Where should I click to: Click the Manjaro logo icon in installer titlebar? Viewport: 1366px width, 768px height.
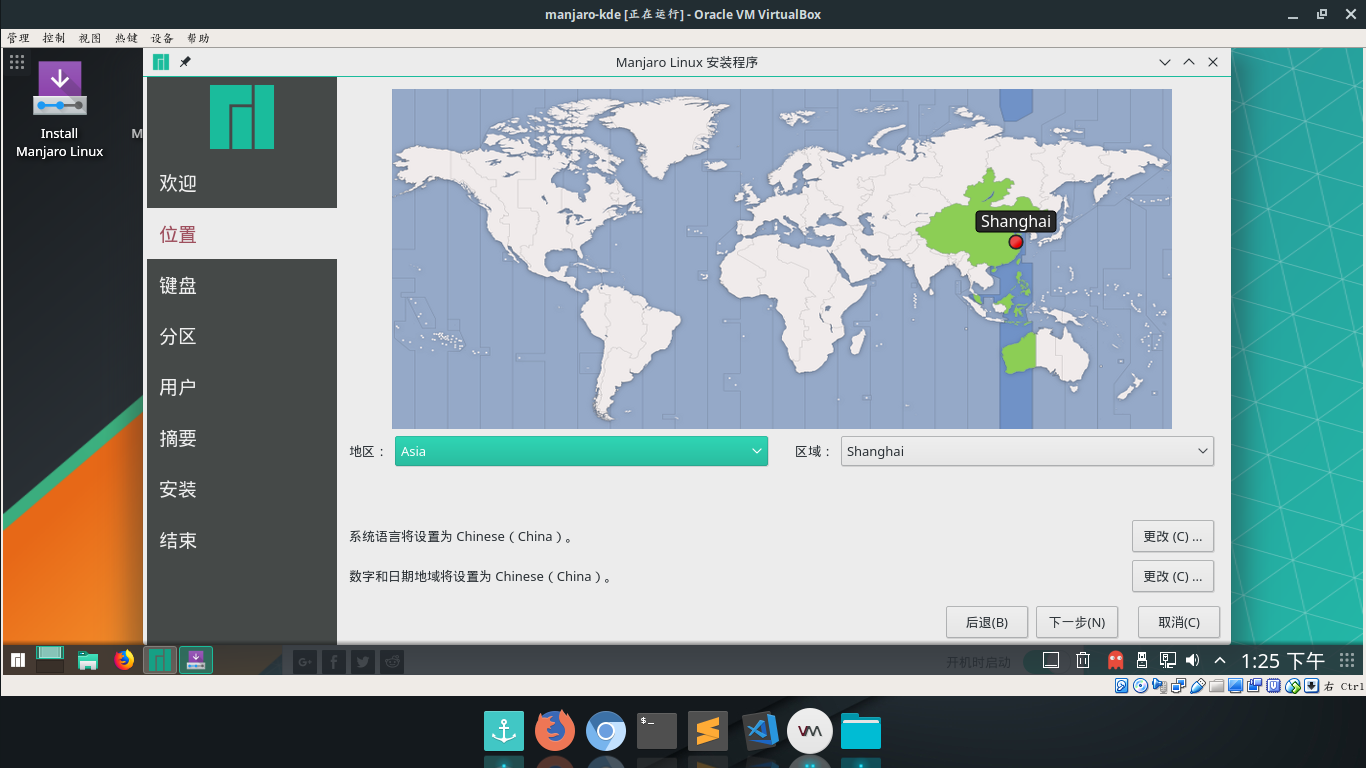(161, 62)
